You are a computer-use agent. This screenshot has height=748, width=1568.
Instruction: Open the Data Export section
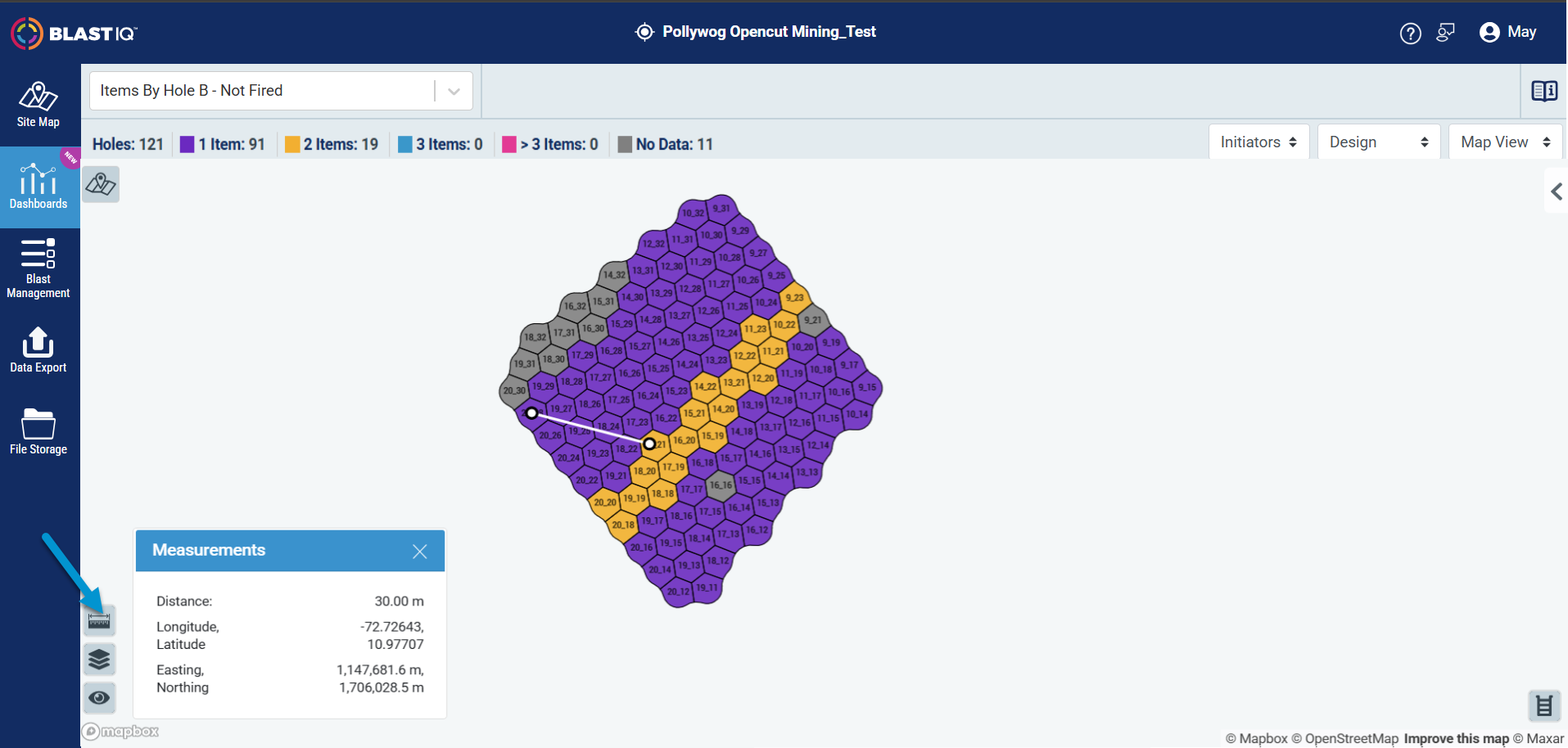(38, 349)
